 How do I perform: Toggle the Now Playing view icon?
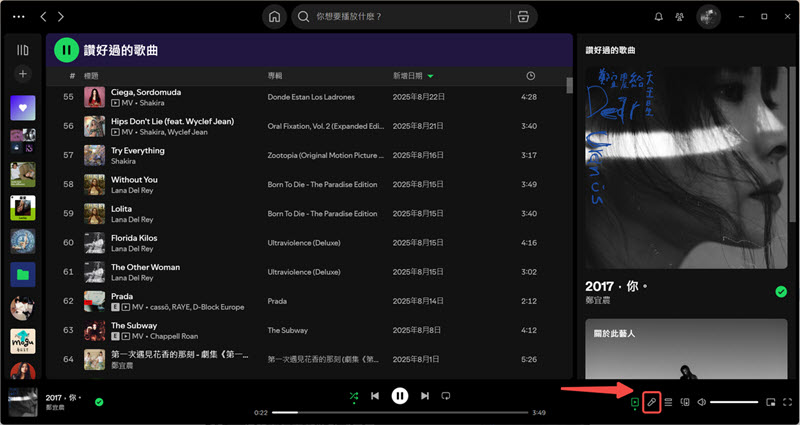coord(635,402)
